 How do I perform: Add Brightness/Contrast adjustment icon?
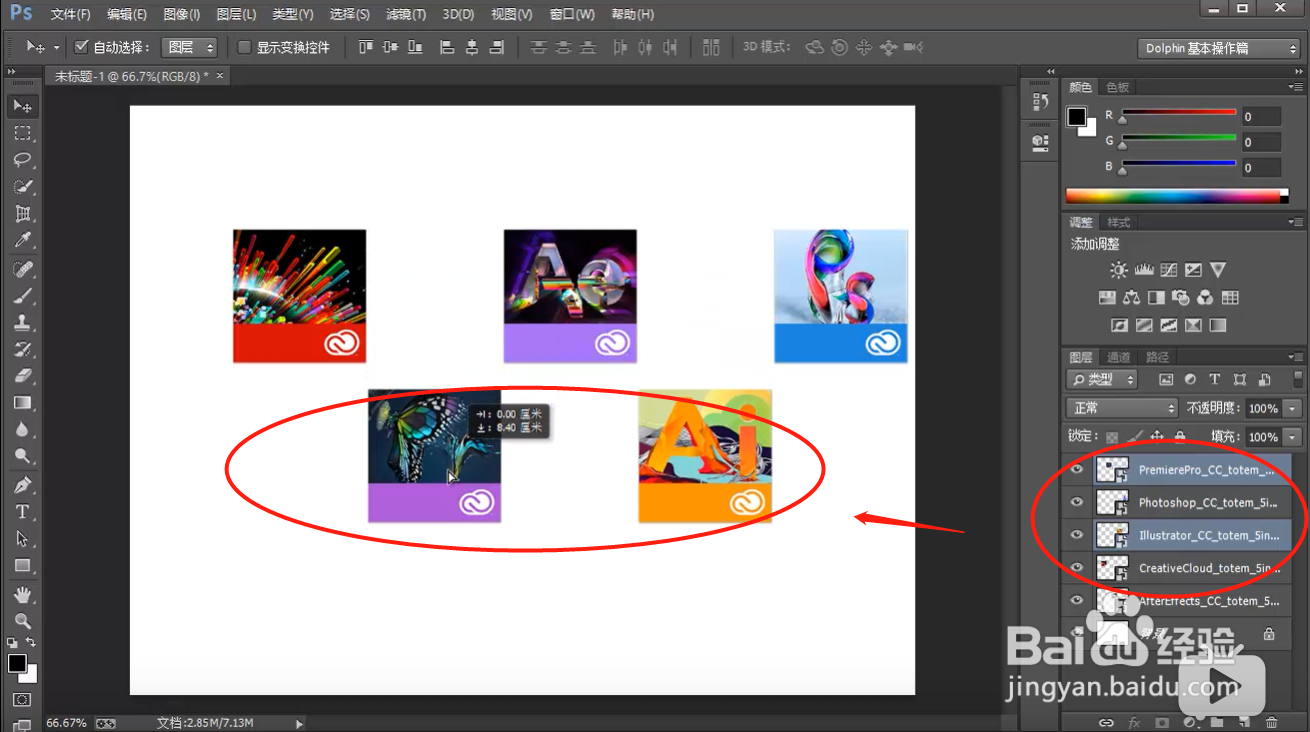pos(1119,270)
